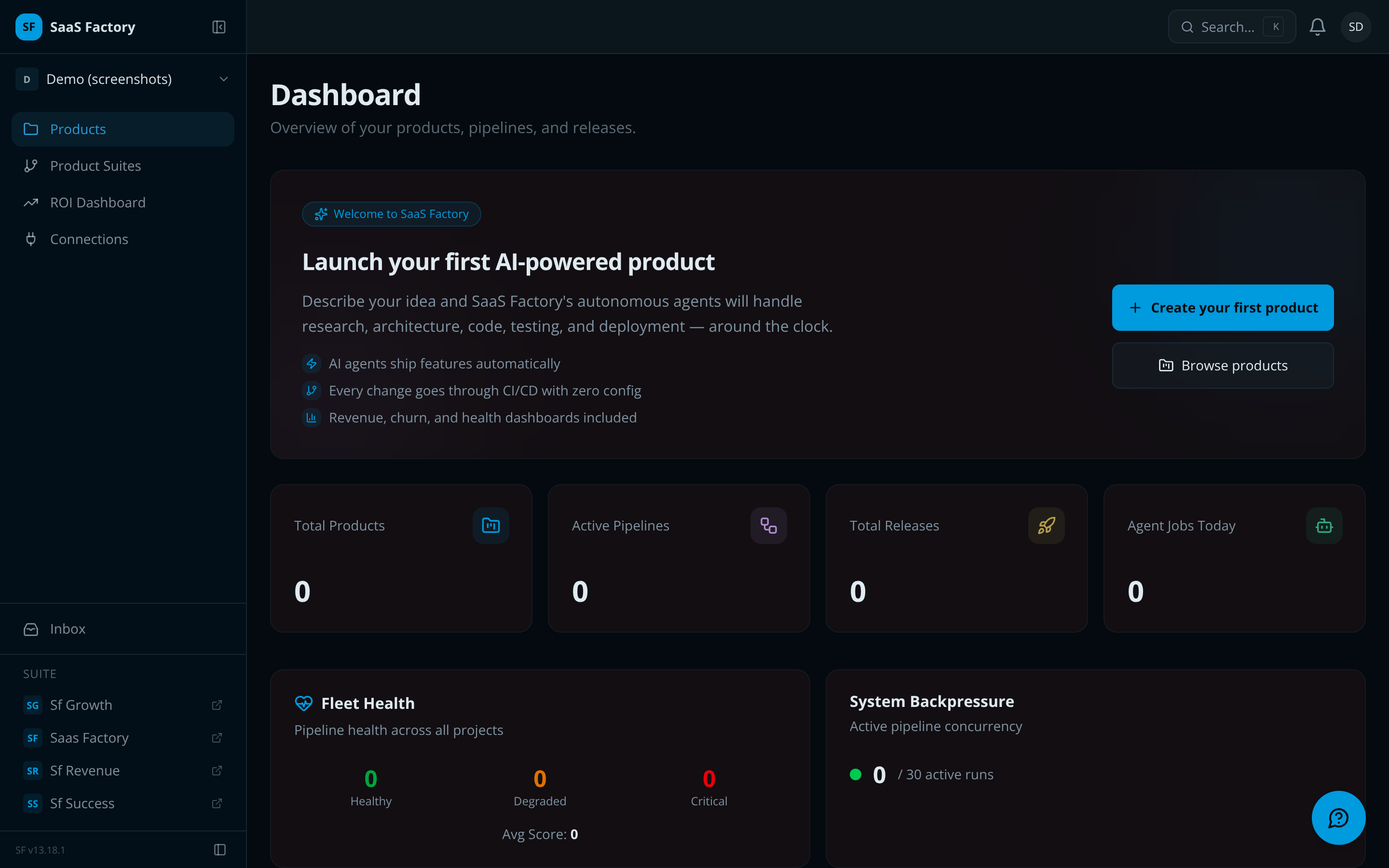Focus the Search field

(1232, 27)
